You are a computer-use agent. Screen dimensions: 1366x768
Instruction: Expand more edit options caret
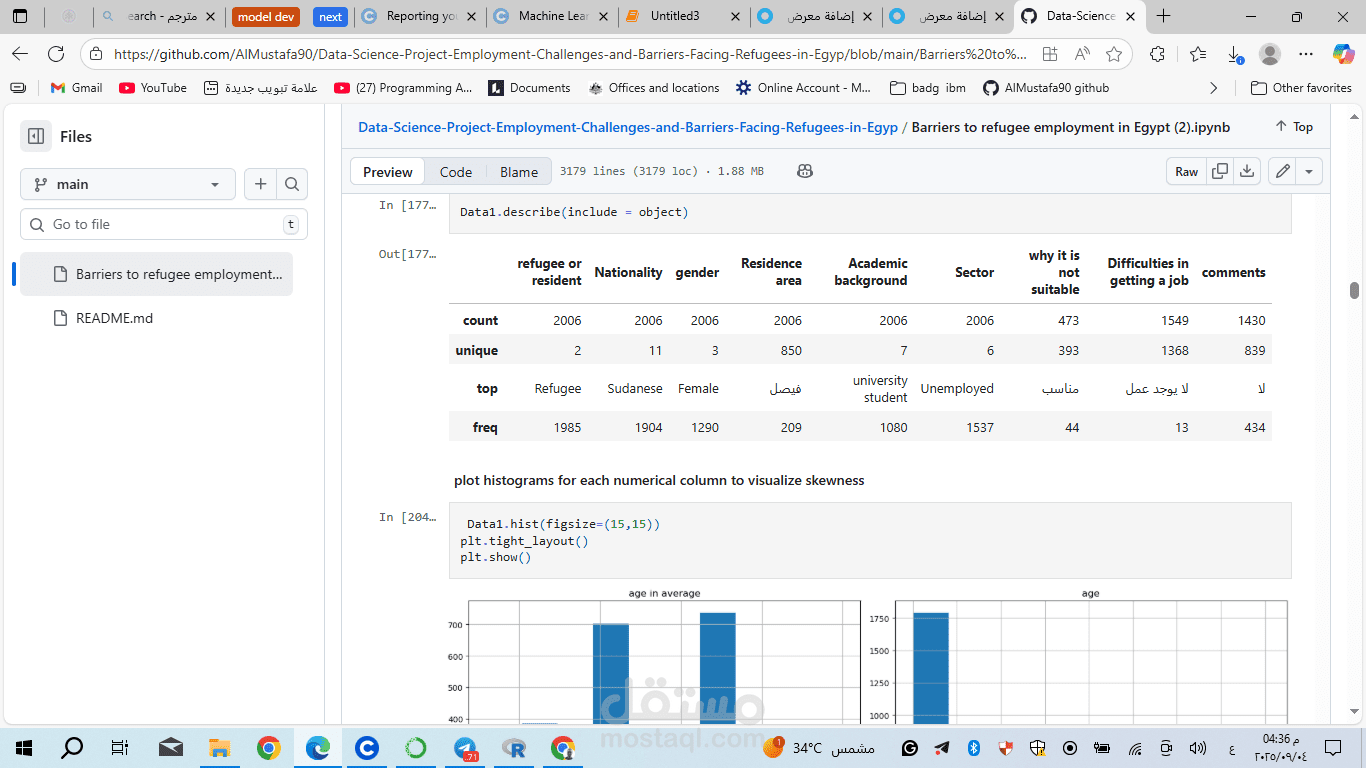pos(1309,171)
